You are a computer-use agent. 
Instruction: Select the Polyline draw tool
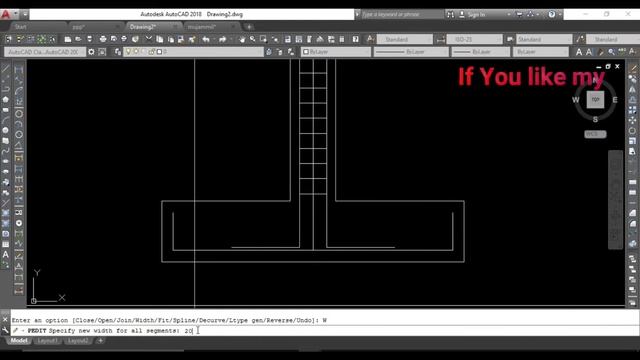pos(5,89)
